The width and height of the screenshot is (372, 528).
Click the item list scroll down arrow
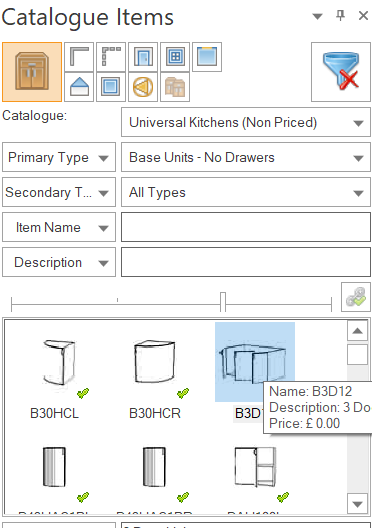click(x=358, y=504)
